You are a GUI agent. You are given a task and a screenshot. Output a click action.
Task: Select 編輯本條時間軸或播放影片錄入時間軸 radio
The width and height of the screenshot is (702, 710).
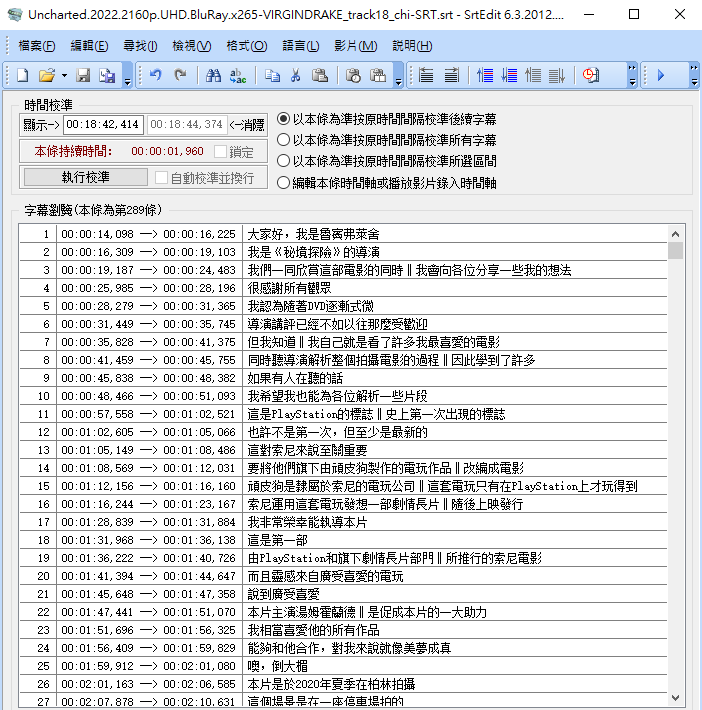284,182
